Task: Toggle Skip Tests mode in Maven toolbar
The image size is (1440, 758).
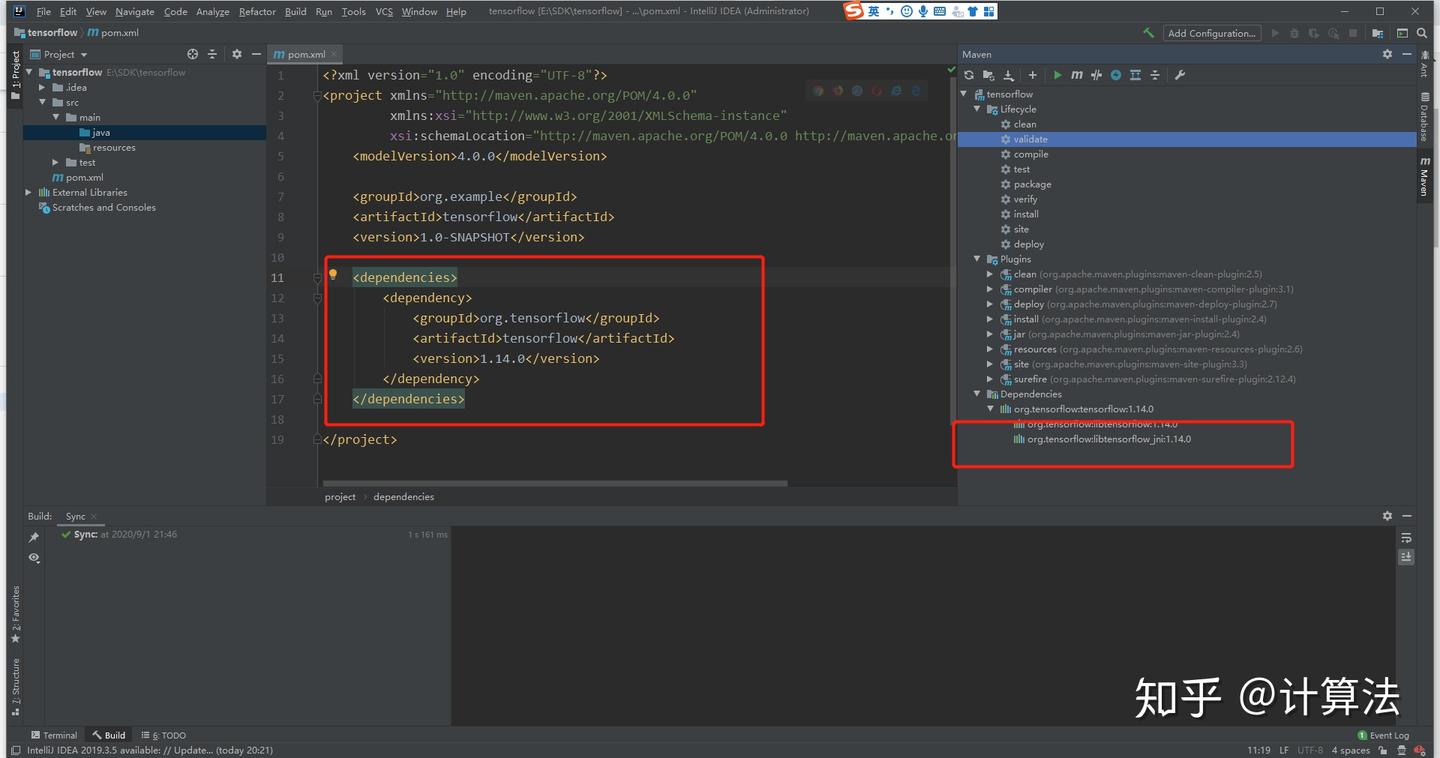Action: tap(1116, 75)
